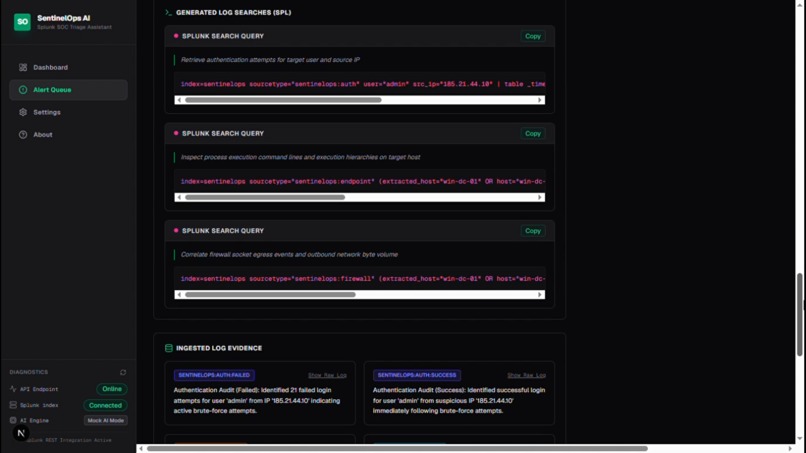The height and width of the screenshot is (453, 806).
Task: Click the page horizontal scrollbar left arrow
Action: click(141, 449)
